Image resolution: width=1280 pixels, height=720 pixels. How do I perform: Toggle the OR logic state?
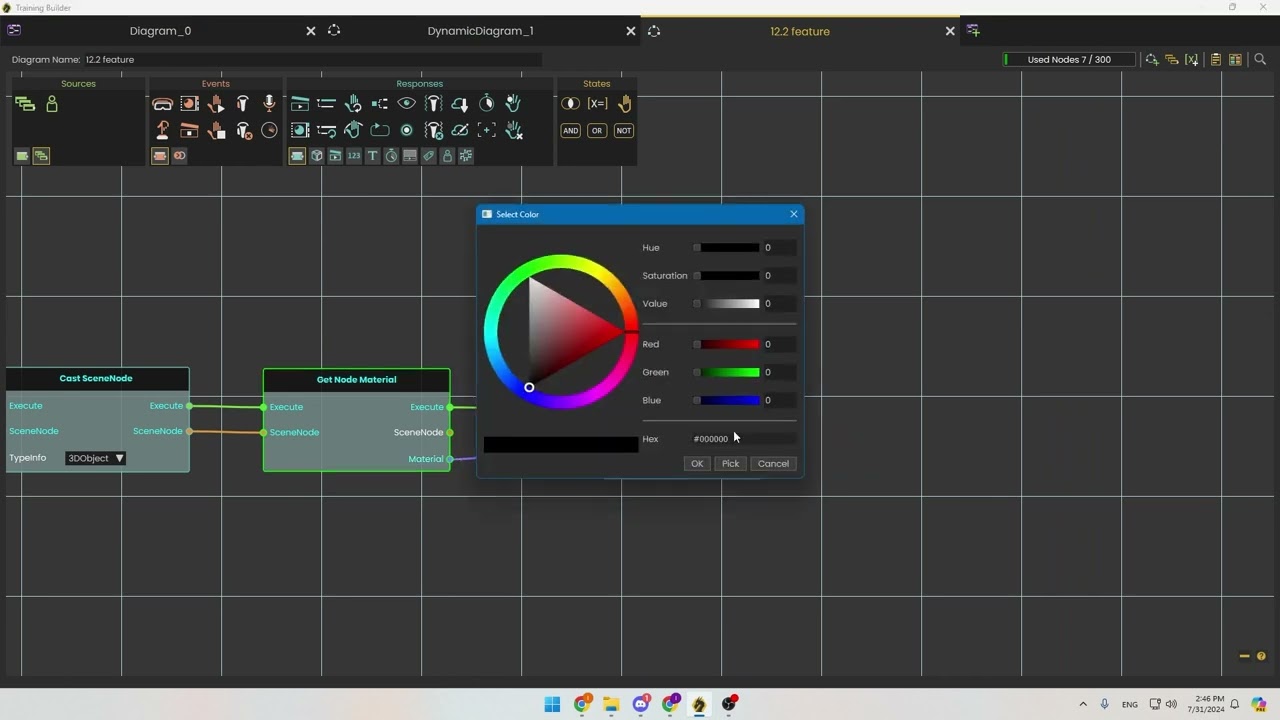597,131
